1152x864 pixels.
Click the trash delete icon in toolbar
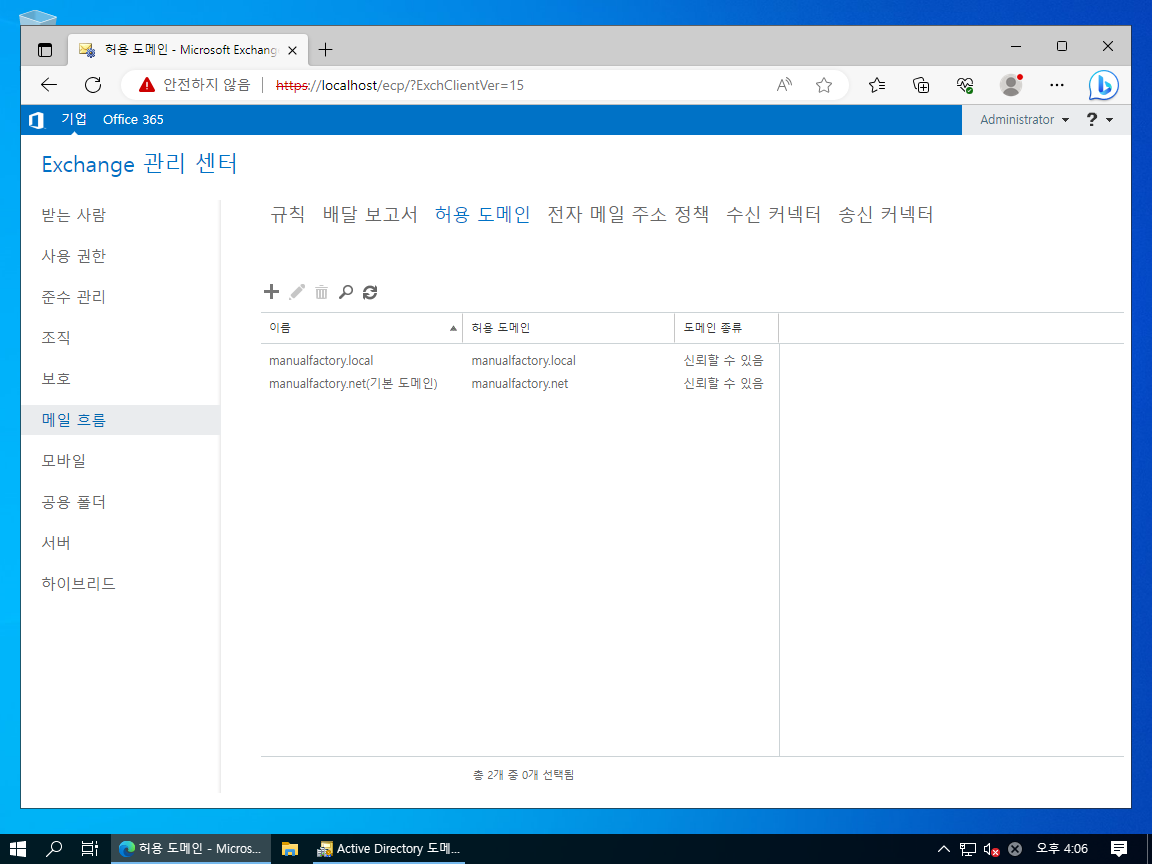(x=321, y=292)
